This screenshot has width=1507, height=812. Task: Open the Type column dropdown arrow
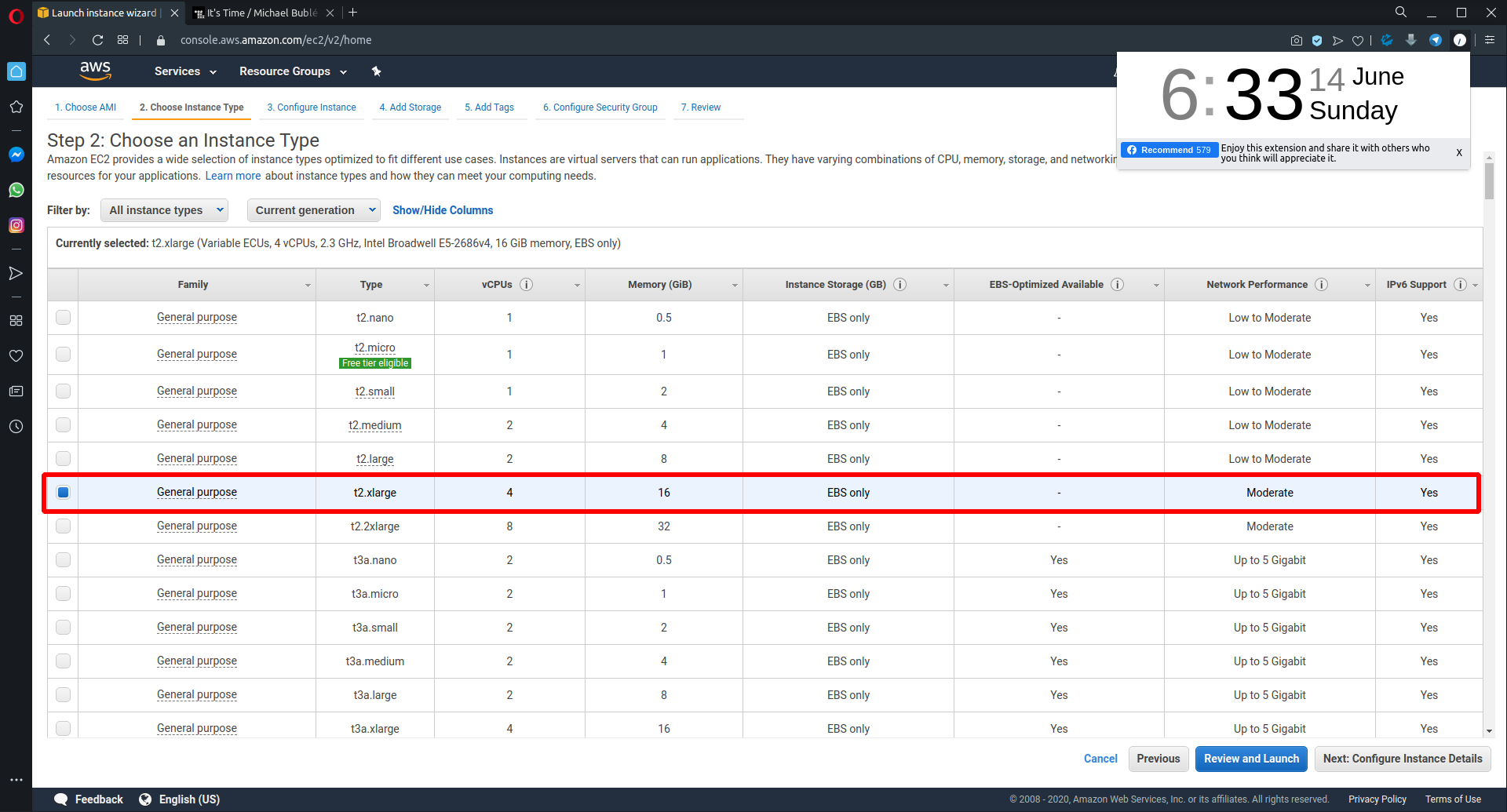pos(426,286)
